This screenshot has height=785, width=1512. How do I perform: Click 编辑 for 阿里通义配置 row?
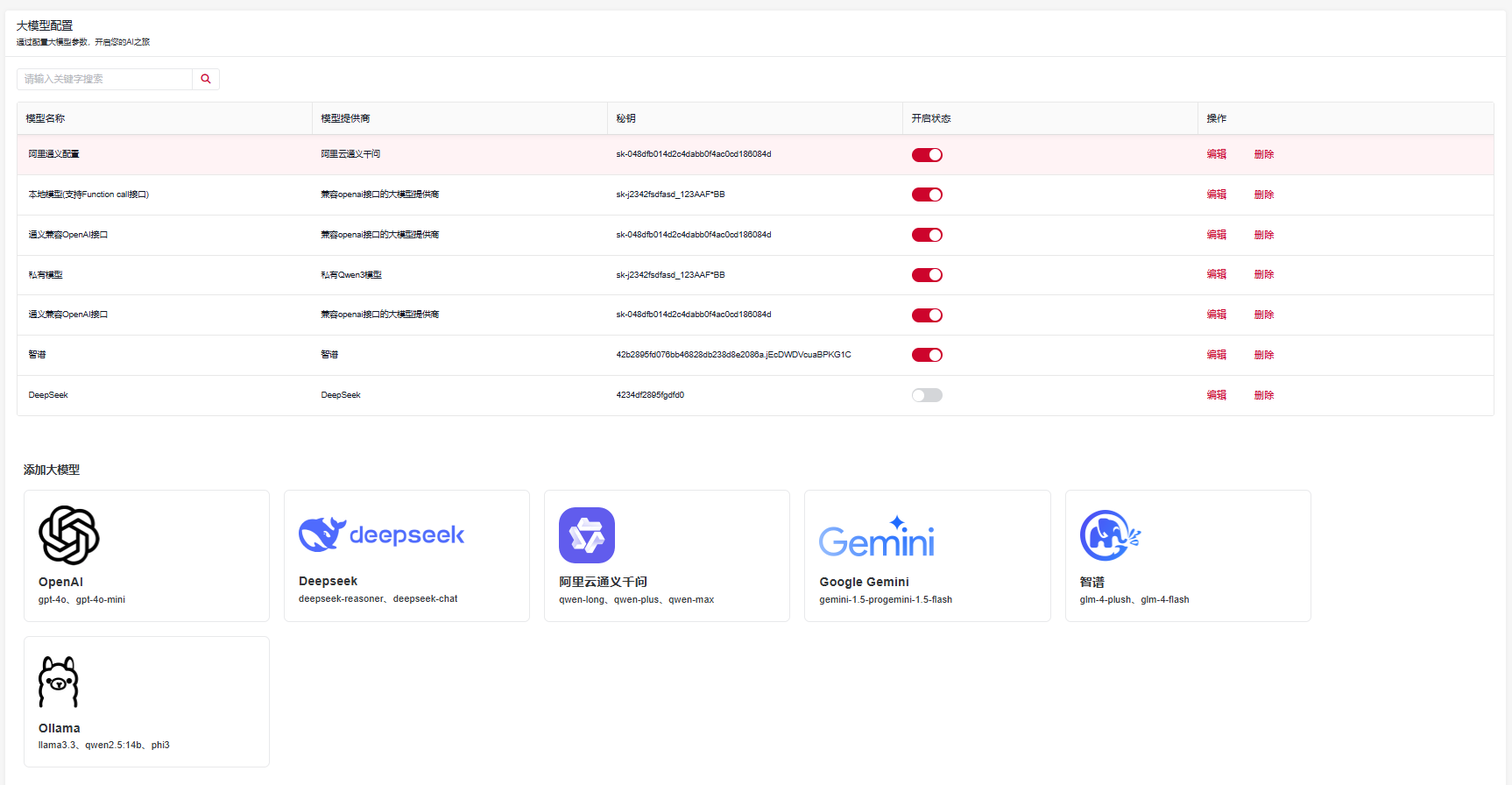click(1216, 154)
